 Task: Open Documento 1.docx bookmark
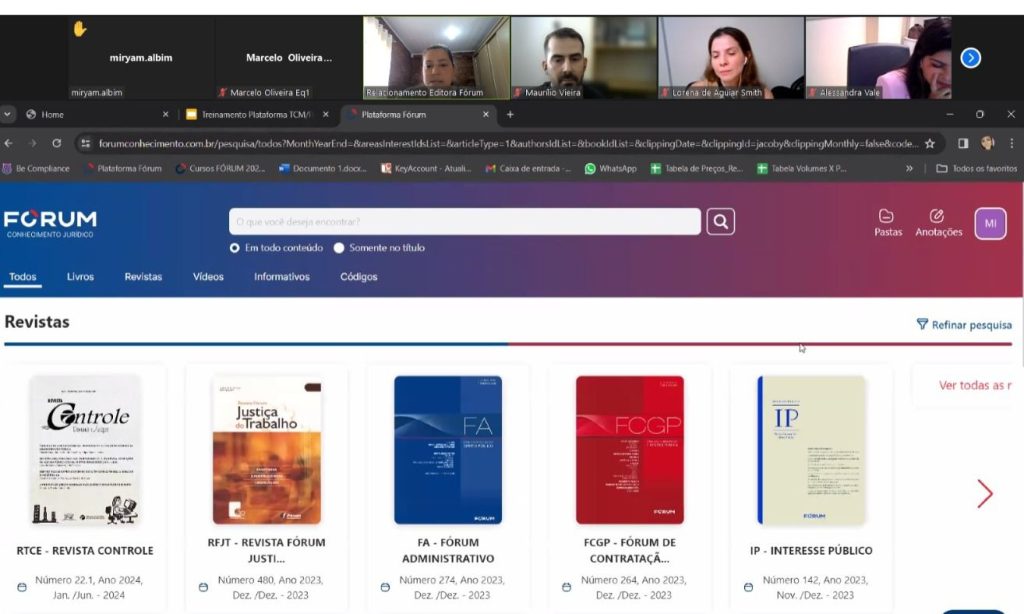323,169
